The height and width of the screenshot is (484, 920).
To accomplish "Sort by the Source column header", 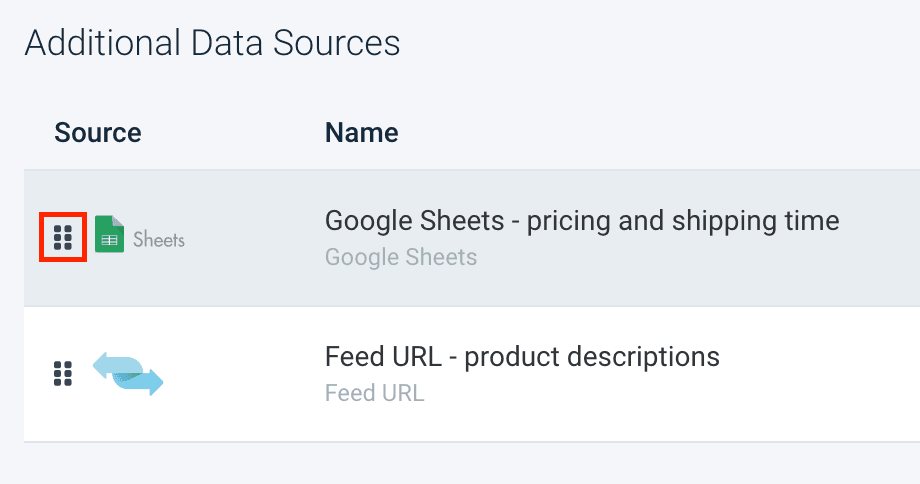I will click(x=98, y=133).
